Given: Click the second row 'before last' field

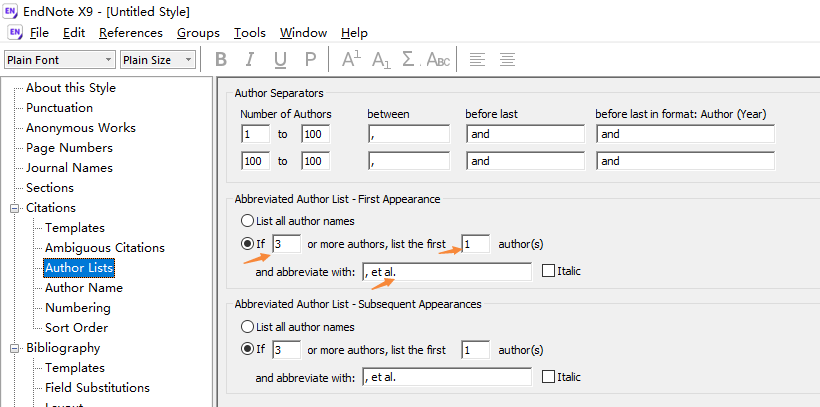Looking at the screenshot, I should (526, 161).
